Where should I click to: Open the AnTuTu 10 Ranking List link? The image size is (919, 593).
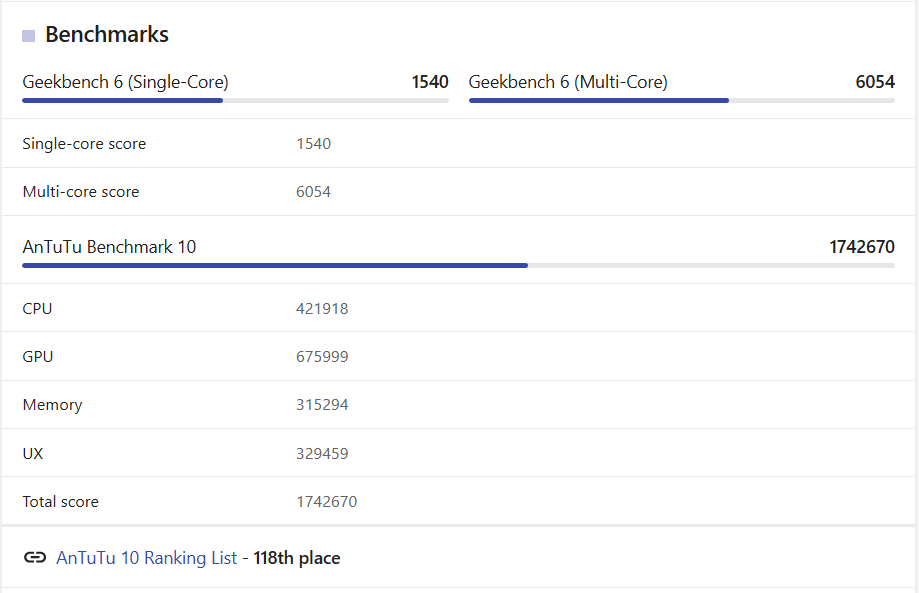pos(147,558)
